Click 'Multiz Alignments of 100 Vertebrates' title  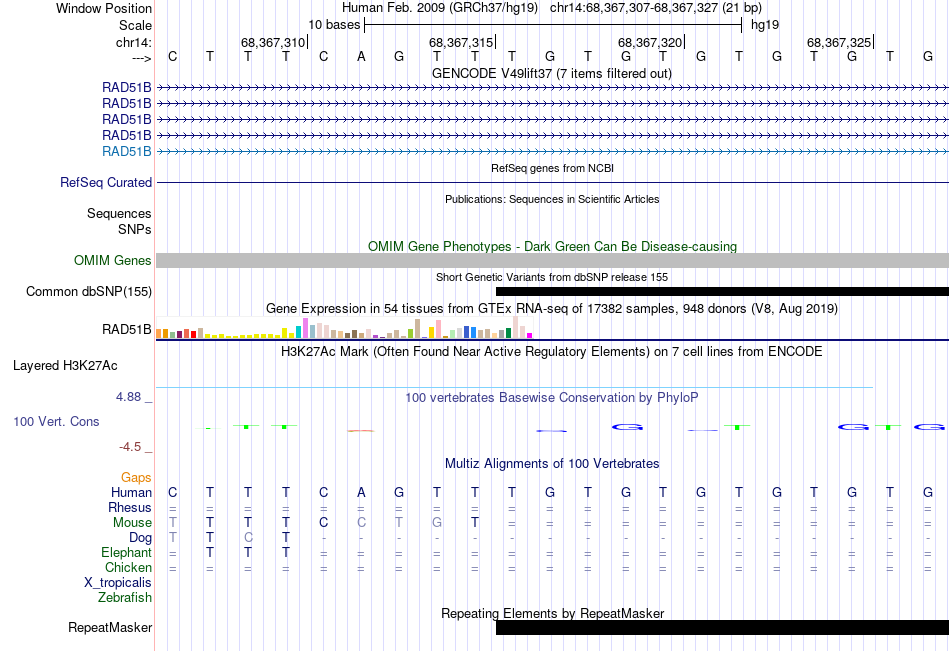(x=552, y=464)
